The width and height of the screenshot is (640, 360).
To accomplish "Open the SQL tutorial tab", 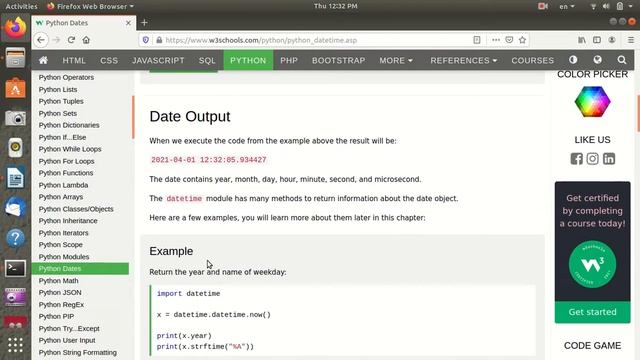I will click(207, 60).
